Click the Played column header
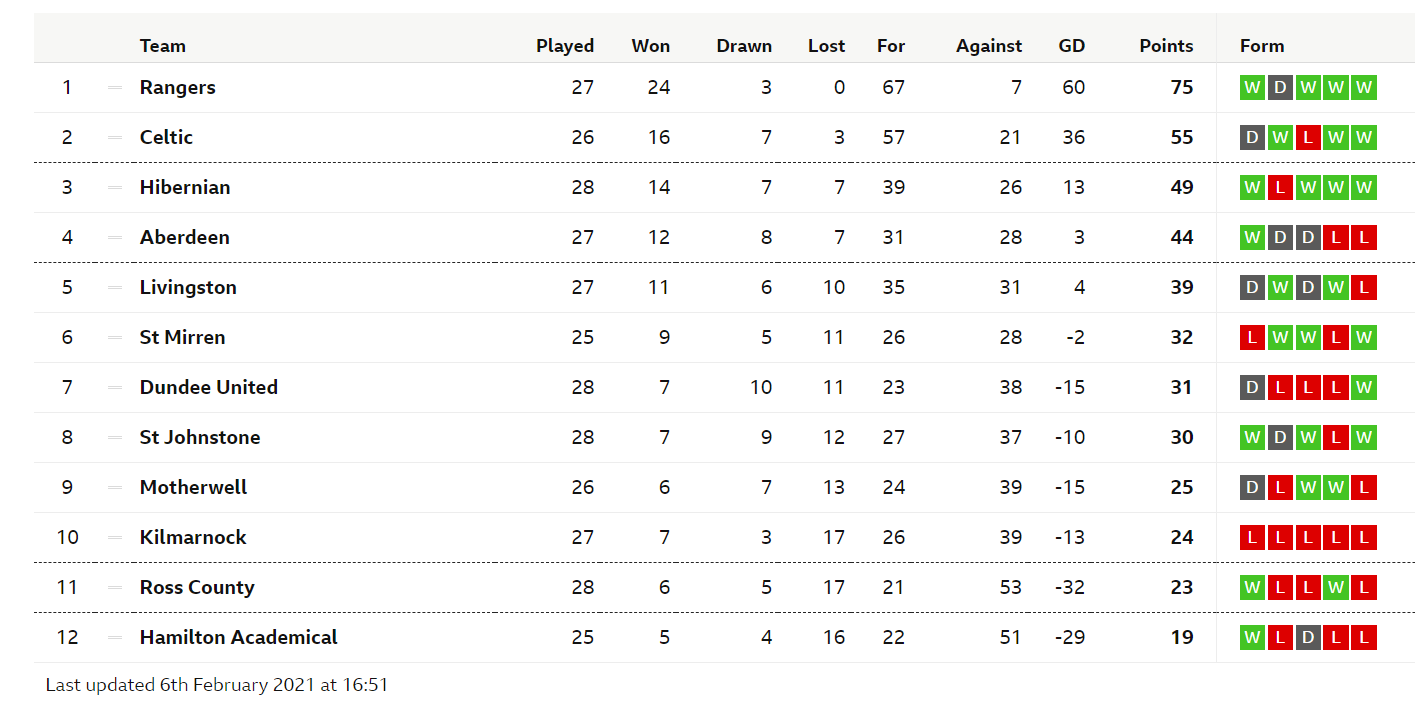This screenshot has height=714, width=1415. tap(565, 46)
